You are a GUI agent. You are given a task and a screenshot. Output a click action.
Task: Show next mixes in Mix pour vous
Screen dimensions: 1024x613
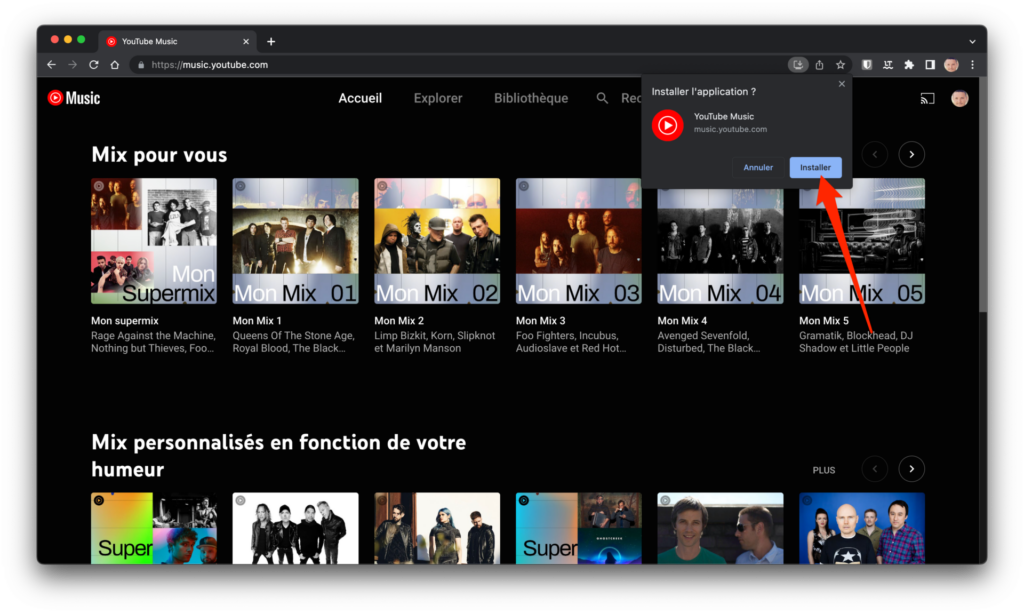coord(912,155)
